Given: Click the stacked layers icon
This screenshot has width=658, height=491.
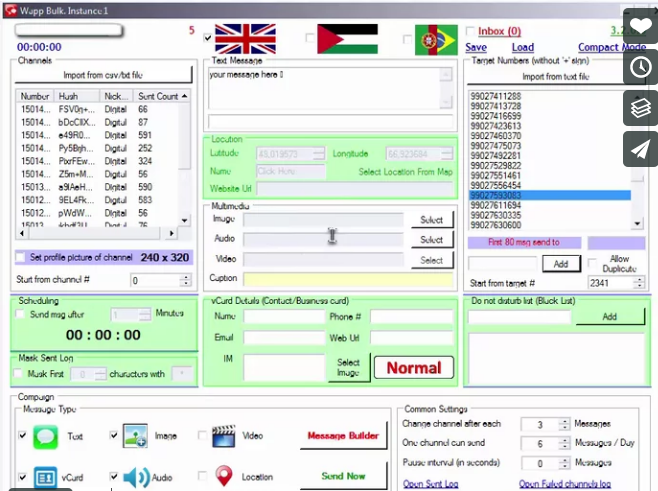Looking at the screenshot, I should [x=640, y=107].
